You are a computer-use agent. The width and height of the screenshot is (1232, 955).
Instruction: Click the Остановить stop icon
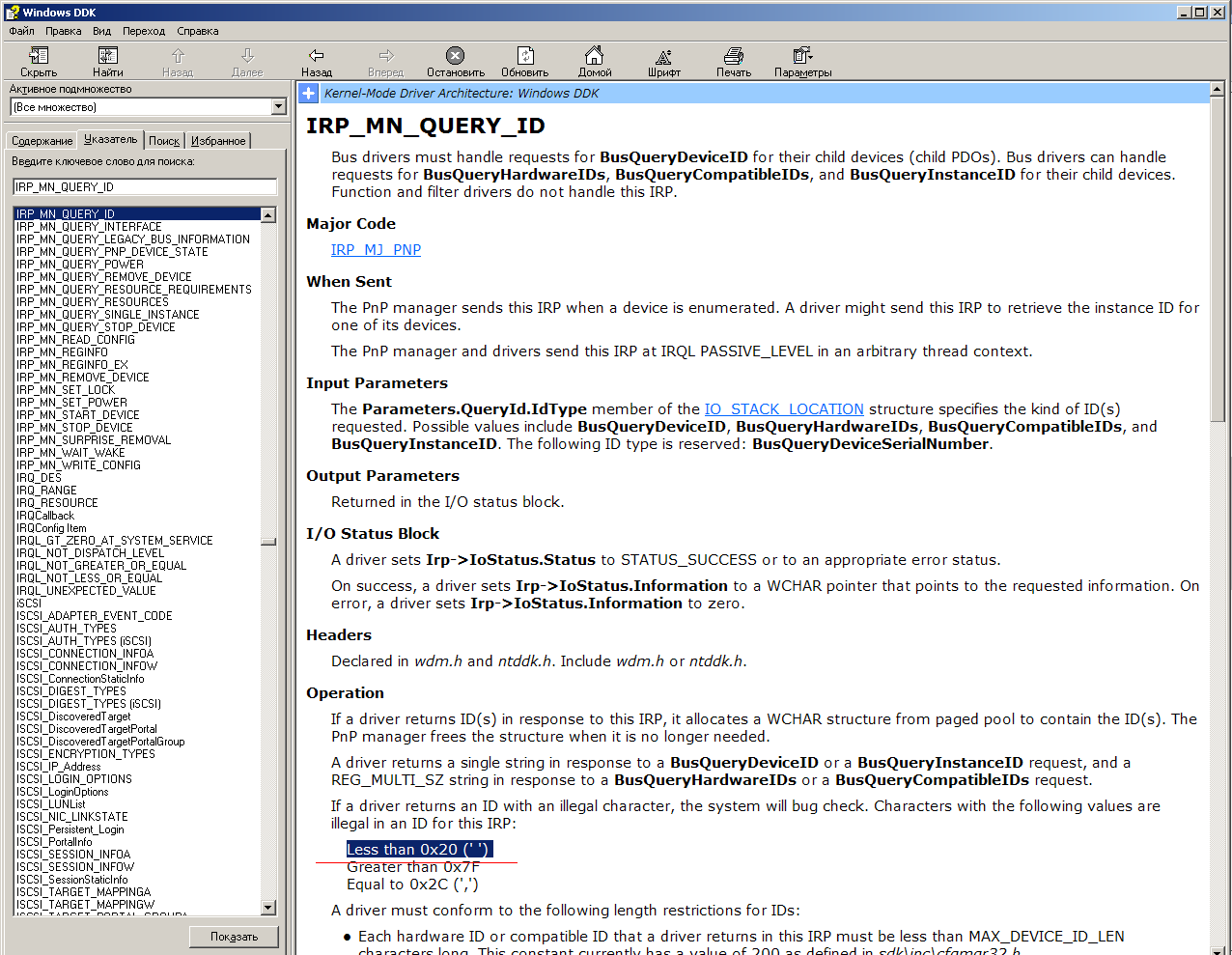coord(456,56)
